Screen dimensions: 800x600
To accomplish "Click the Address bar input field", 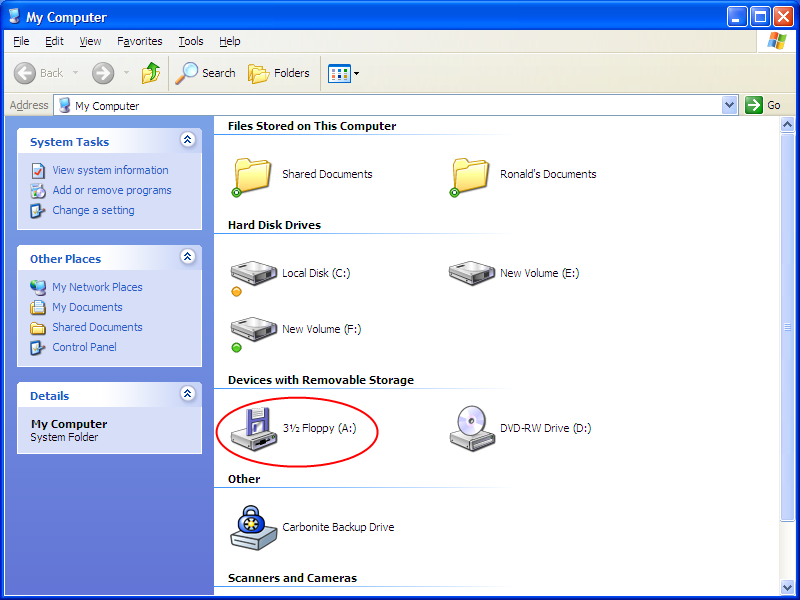I will pyautogui.click(x=396, y=105).
